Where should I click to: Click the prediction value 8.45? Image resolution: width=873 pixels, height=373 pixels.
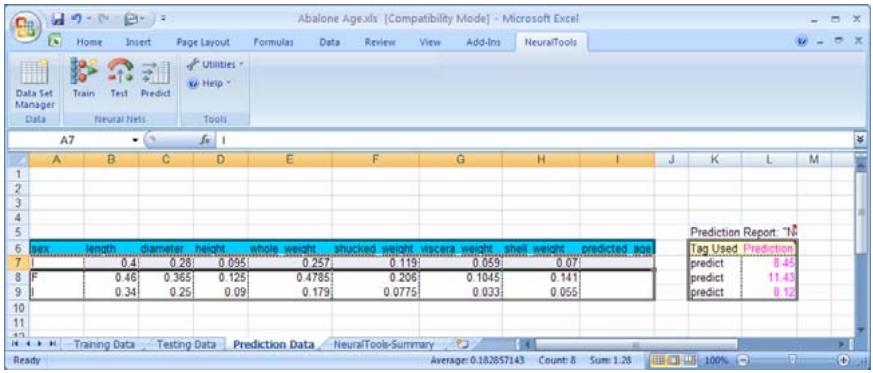point(769,263)
